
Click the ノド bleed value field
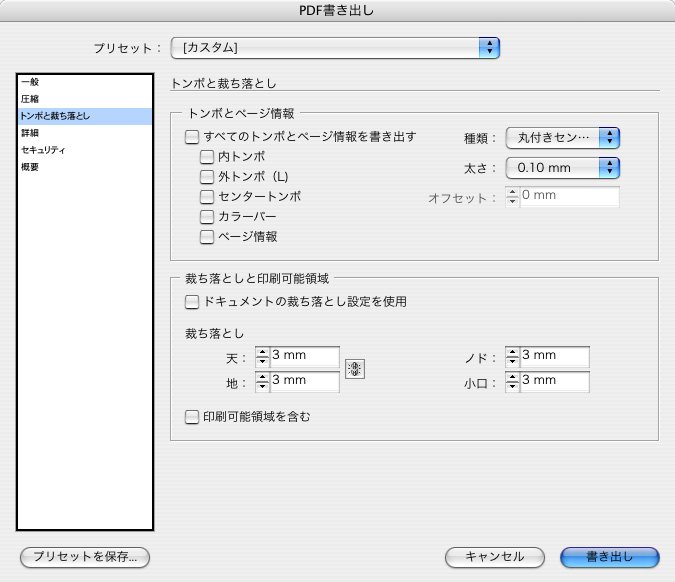tap(554, 356)
